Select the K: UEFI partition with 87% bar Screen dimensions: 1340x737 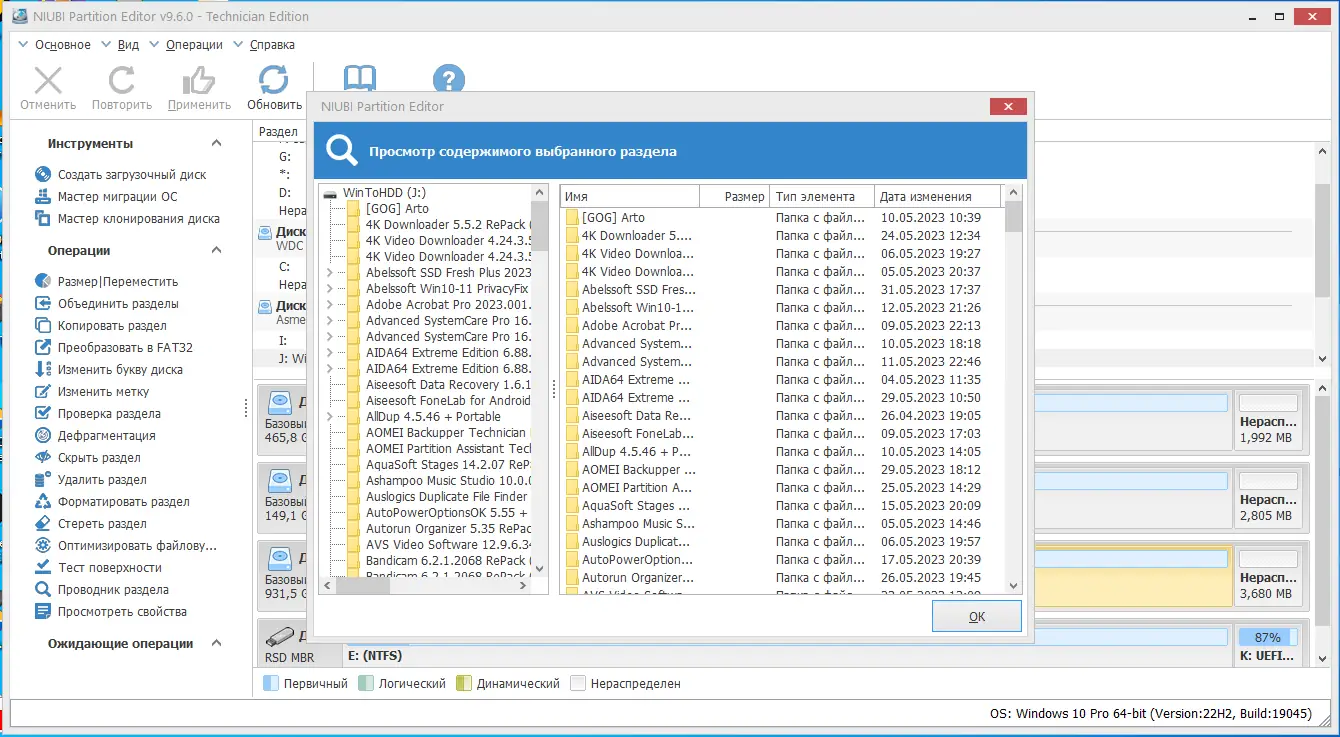(1268, 647)
